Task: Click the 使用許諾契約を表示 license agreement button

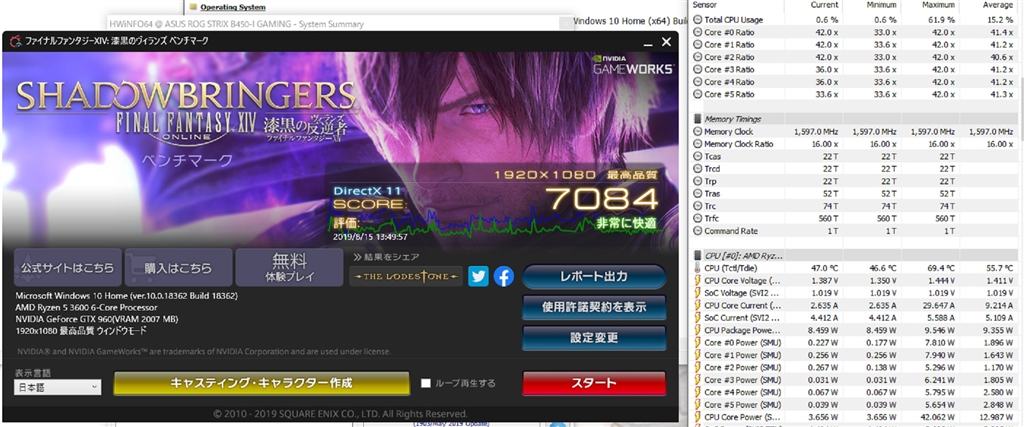Action: pyautogui.click(x=594, y=307)
